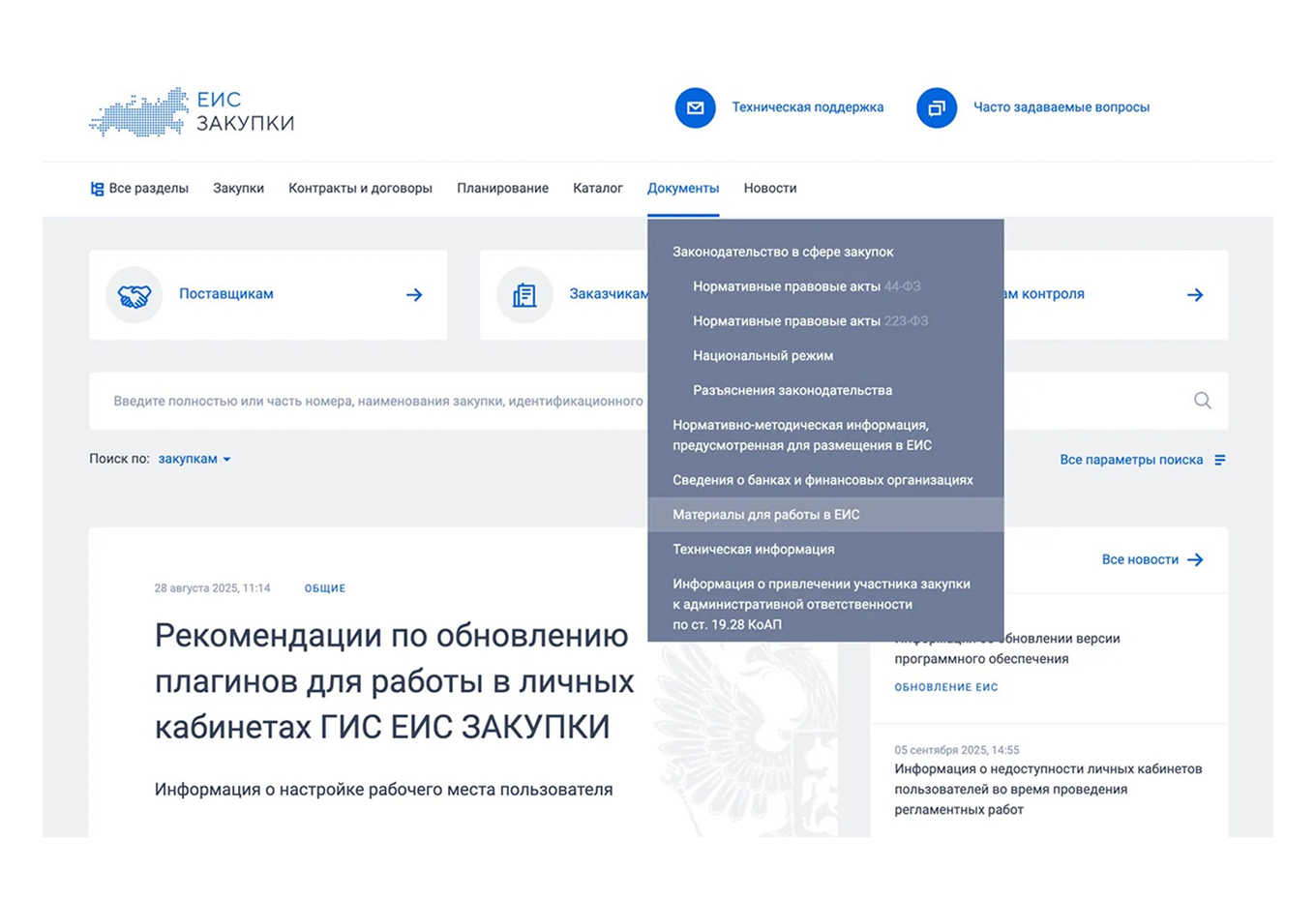Open the Поставщикам link

click(x=226, y=294)
